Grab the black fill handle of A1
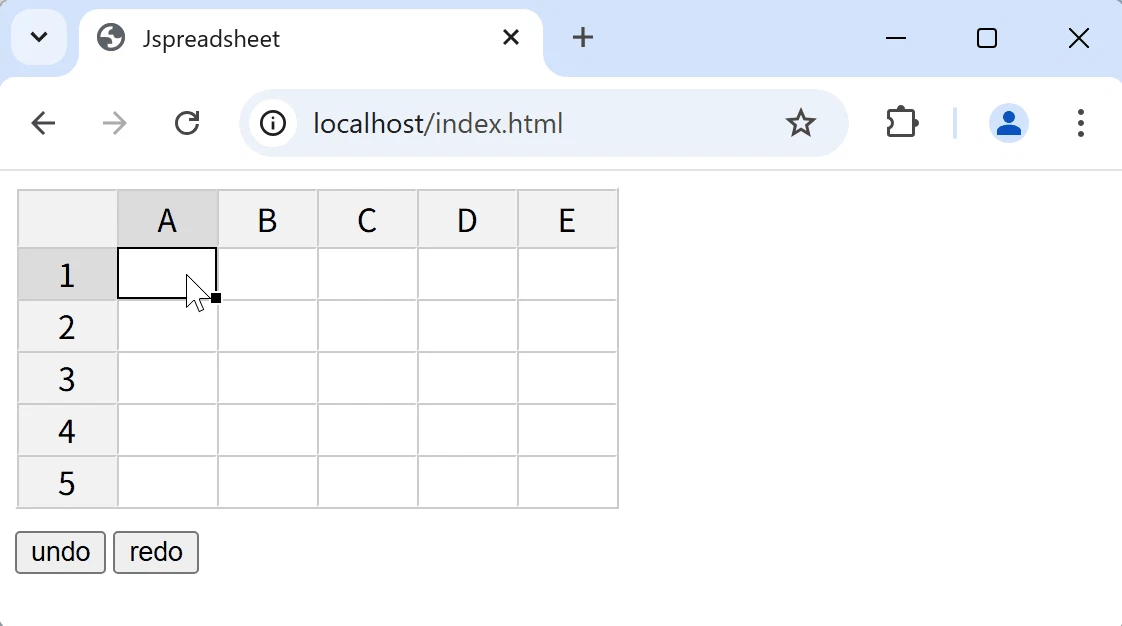This screenshot has width=1122, height=626. click(216, 298)
